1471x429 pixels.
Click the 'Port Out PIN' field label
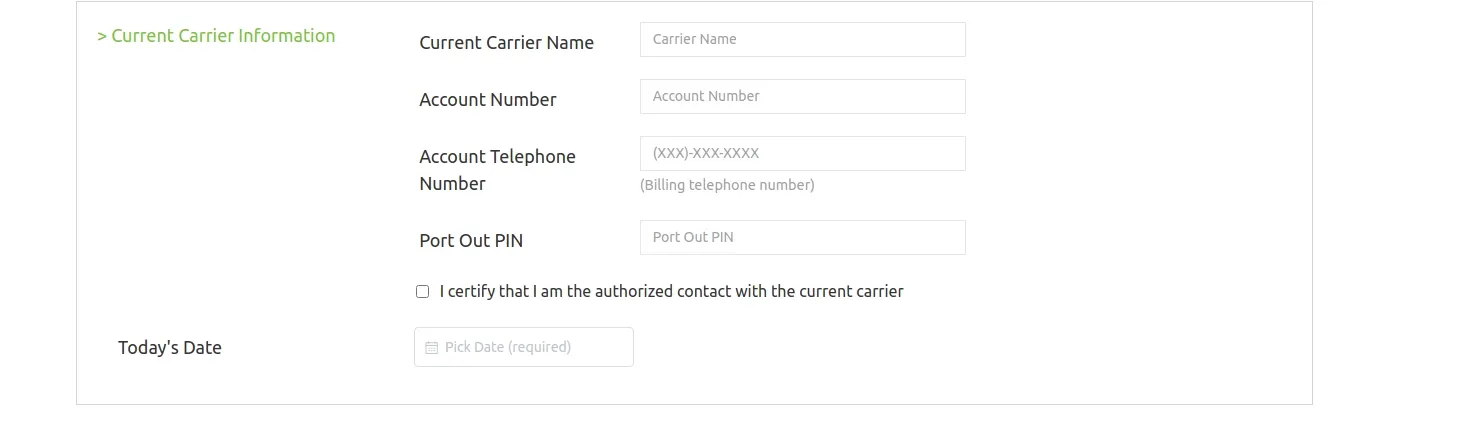pos(471,241)
